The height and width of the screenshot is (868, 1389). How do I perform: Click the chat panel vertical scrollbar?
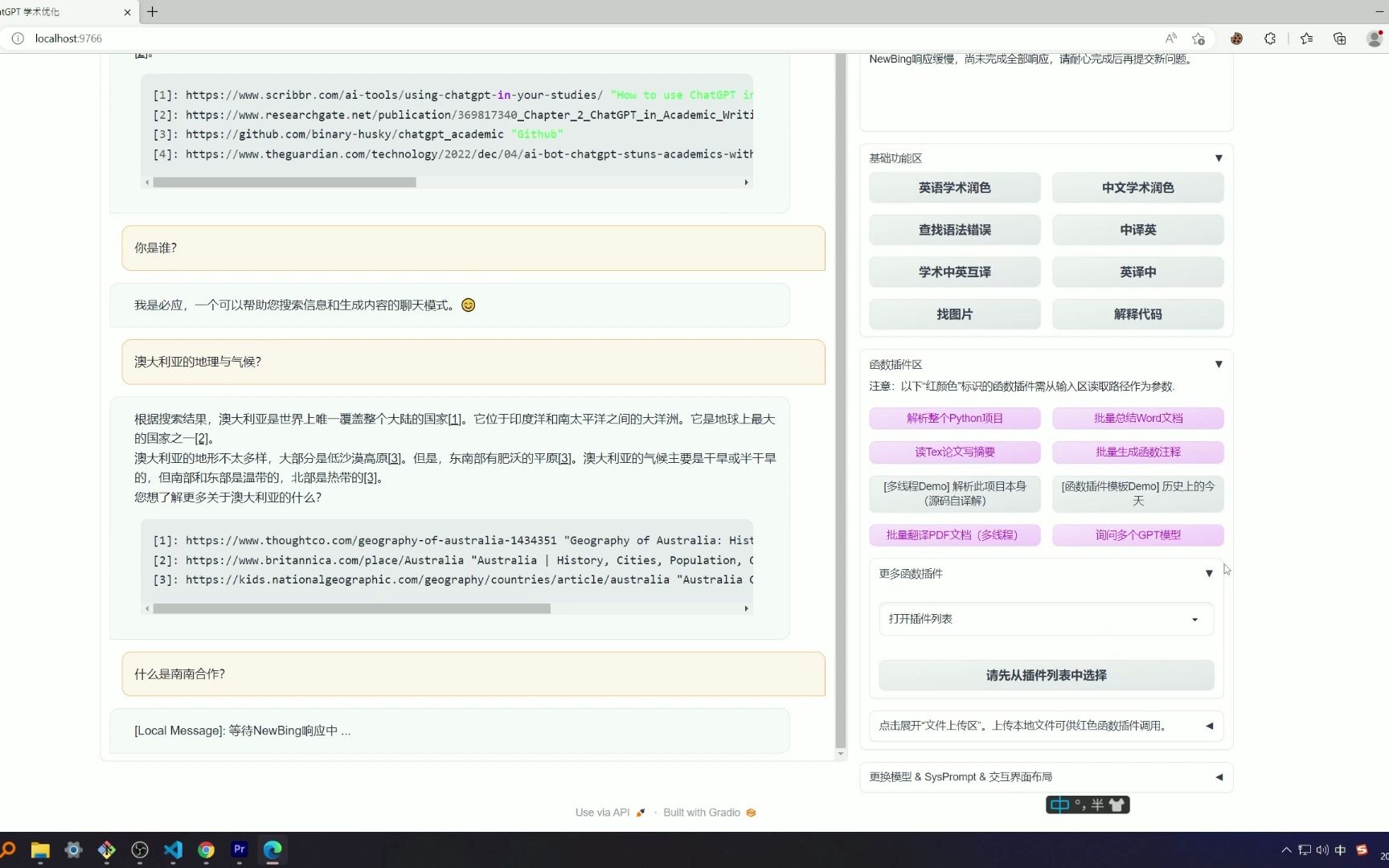click(x=841, y=400)
